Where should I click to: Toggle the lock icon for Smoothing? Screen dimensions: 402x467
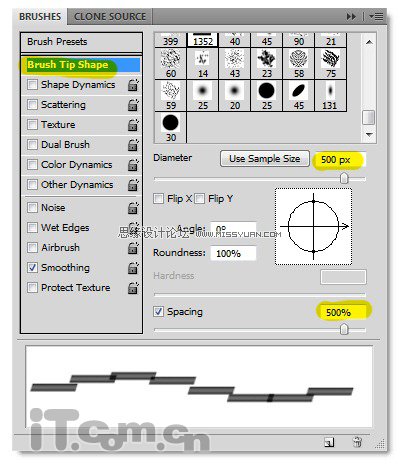coord(133,268)
